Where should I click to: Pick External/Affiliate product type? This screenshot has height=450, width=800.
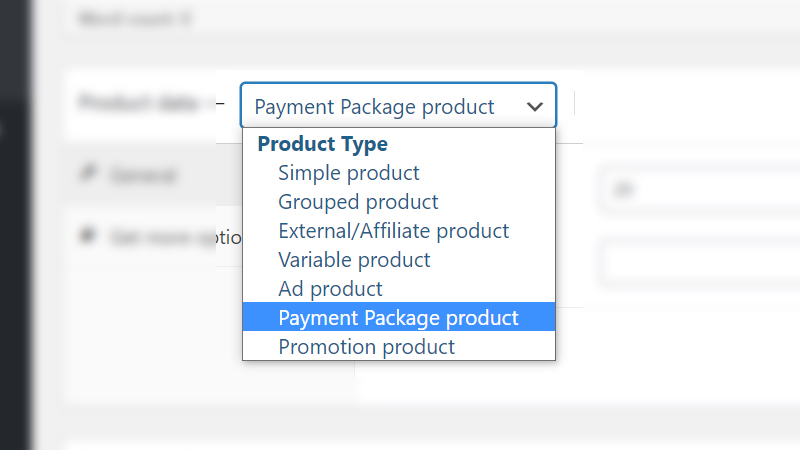click(x=393, y=231)
